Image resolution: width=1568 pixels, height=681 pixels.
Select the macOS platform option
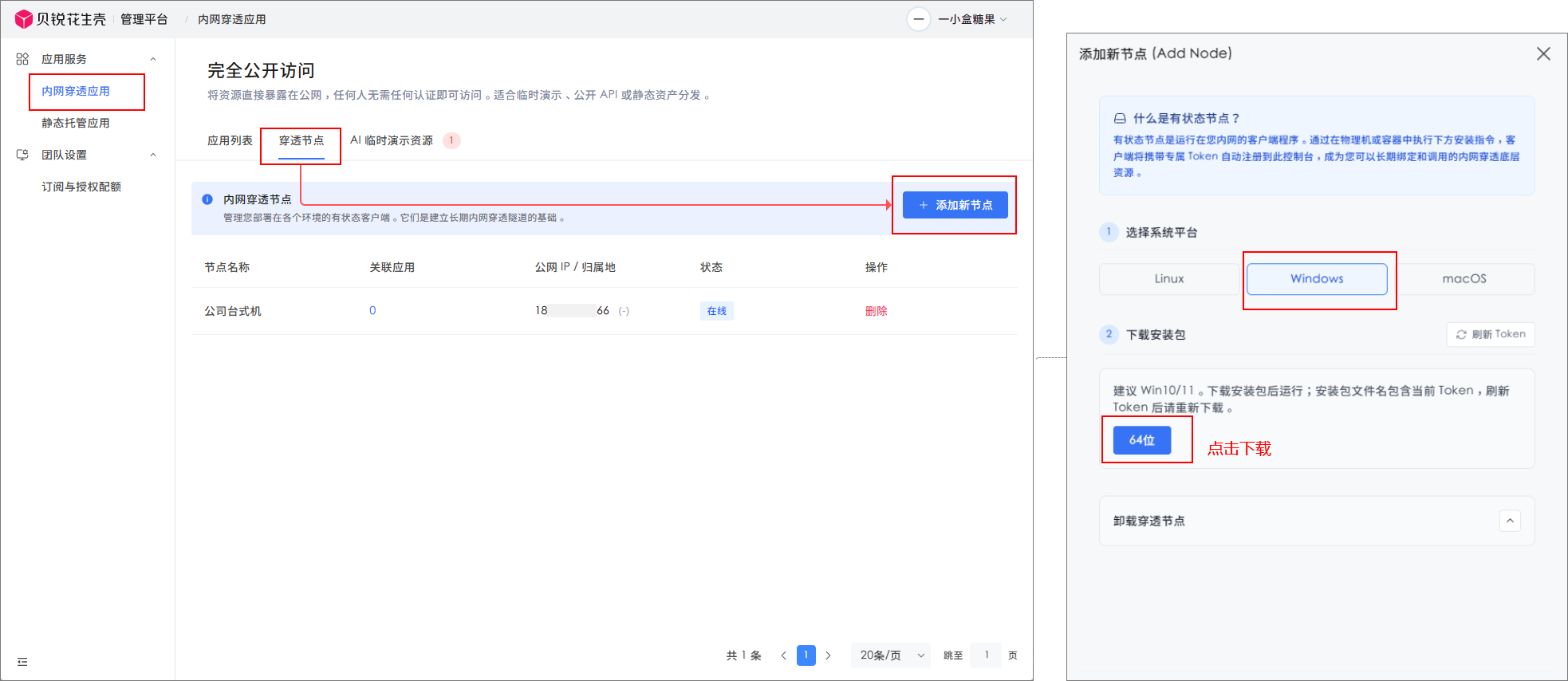tap(1464, 279)
